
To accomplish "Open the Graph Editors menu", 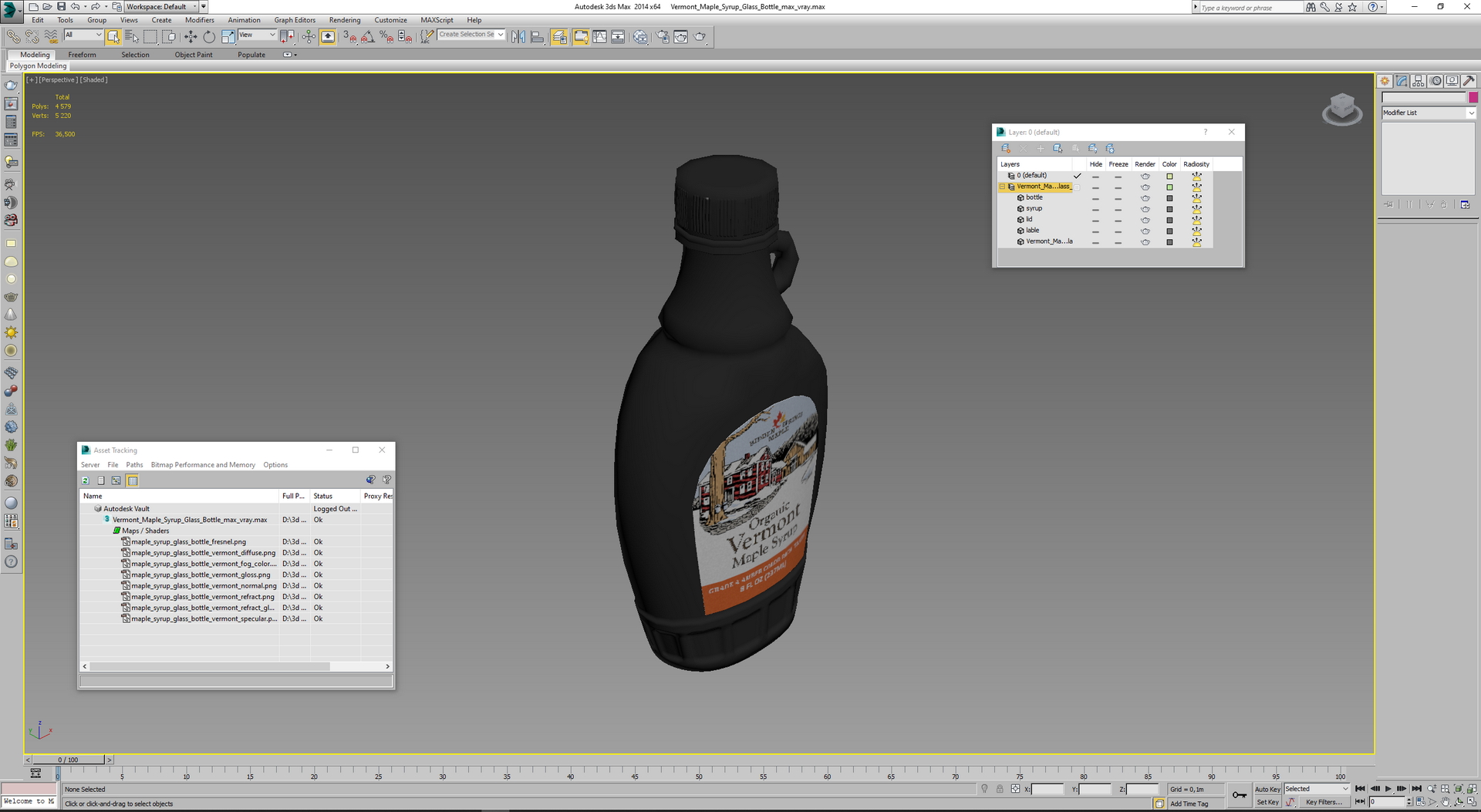I will click(295, 20).
